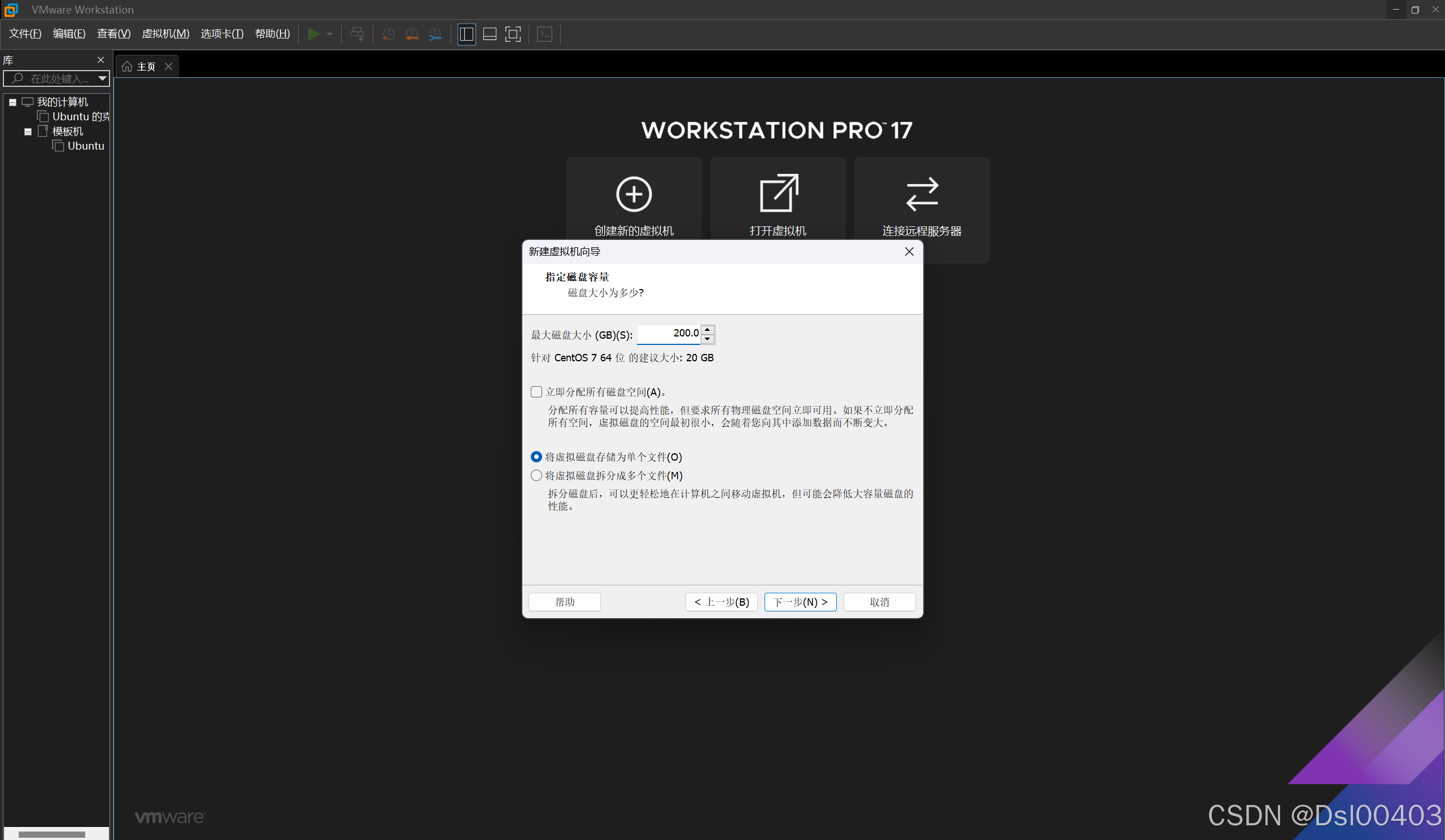Click the VMware Workstation app logo

point(11,10)
